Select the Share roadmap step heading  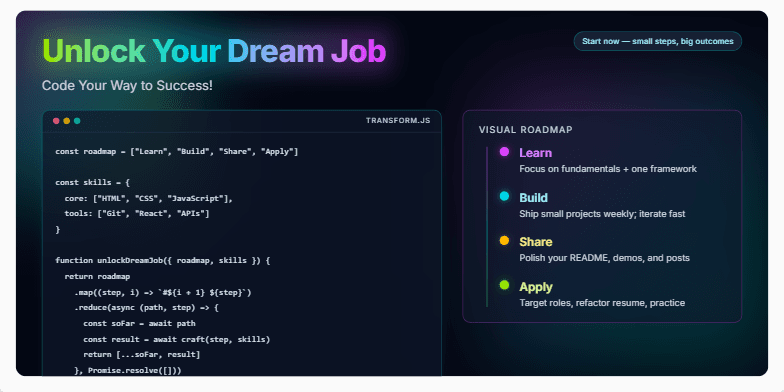(536, 242)
